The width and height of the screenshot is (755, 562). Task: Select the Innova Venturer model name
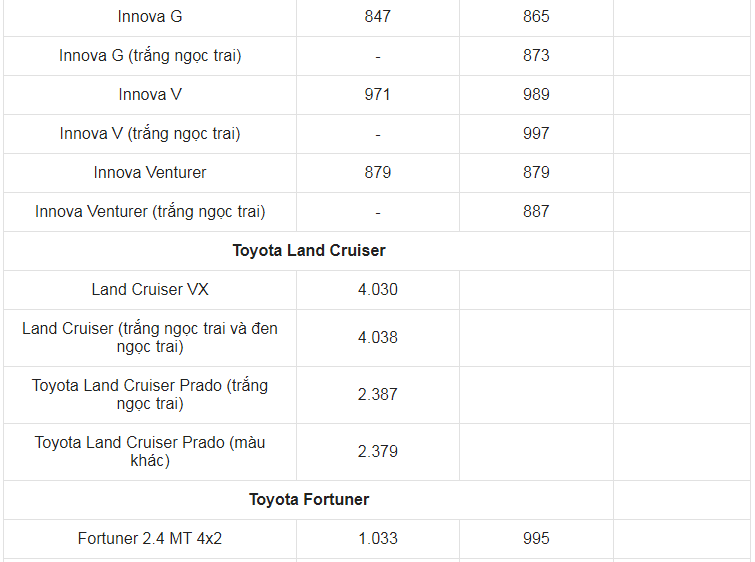[150, 172]
